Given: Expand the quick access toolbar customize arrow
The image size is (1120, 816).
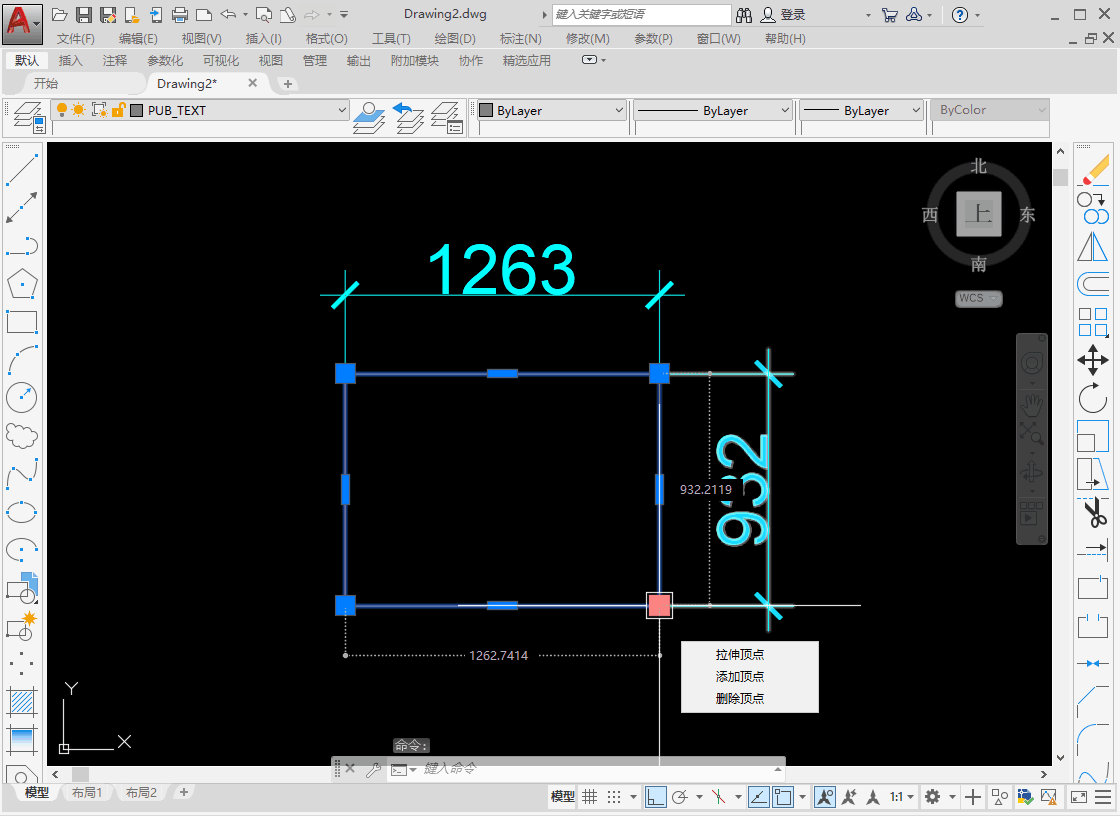Looking at the screenshot, I should coord(344,14).
